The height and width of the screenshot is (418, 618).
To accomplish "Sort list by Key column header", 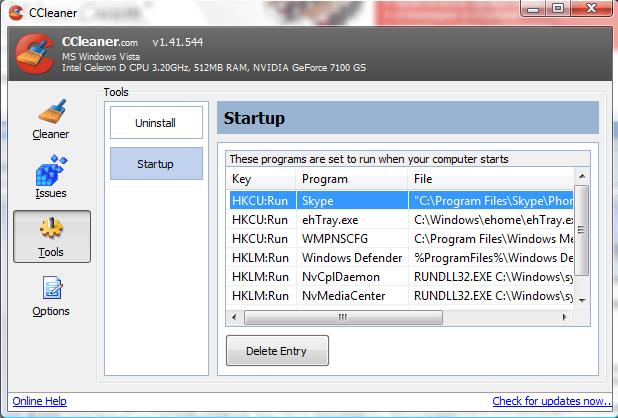I will point(261,179).
